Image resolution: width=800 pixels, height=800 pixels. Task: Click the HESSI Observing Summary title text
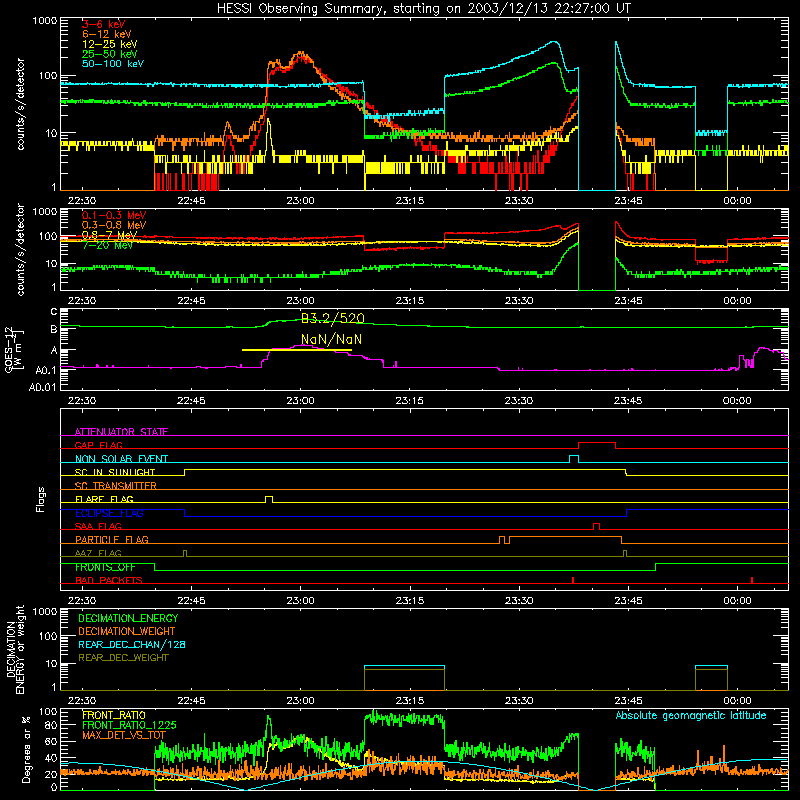coord(423,8)
